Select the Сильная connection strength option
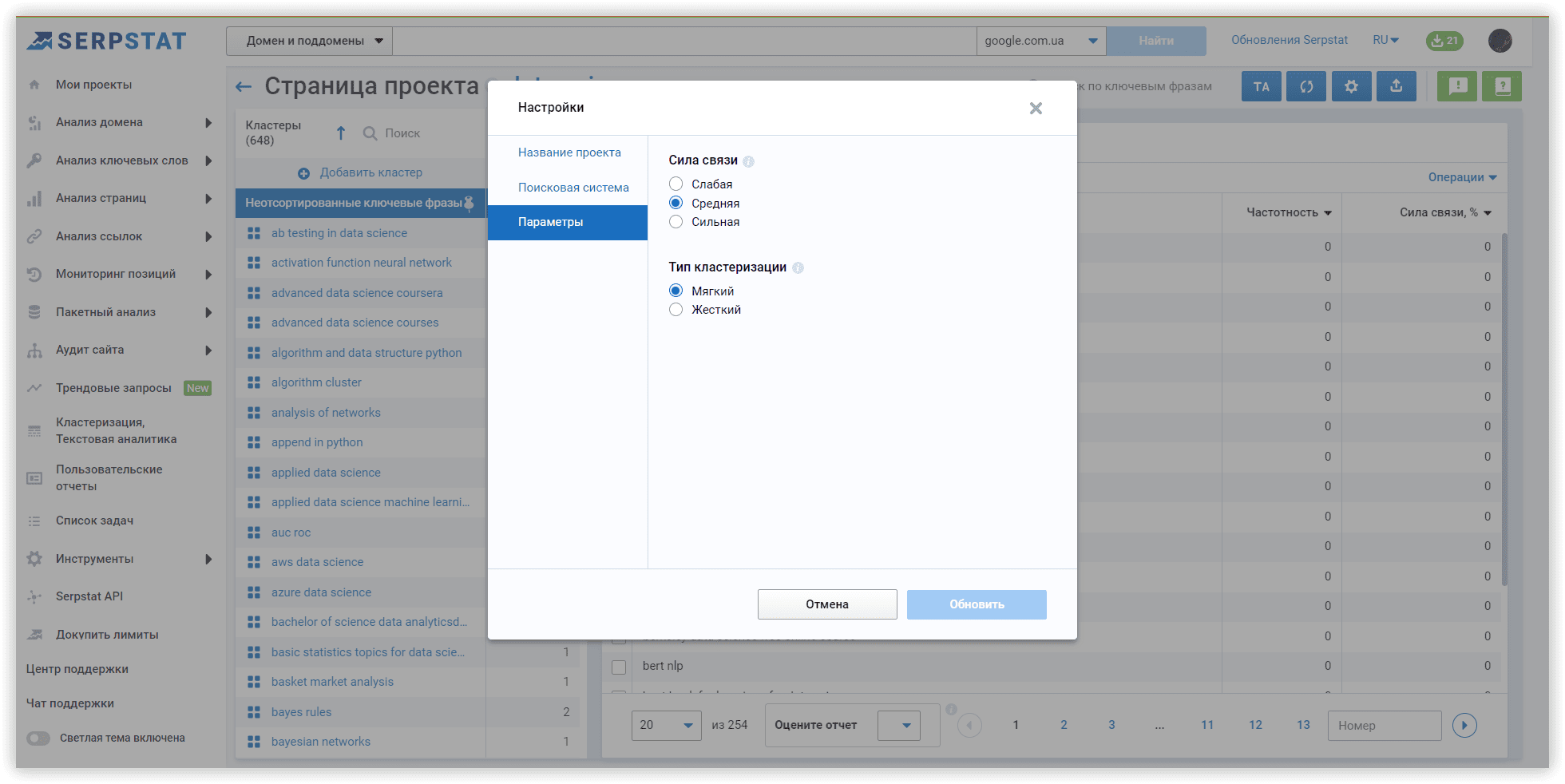 [676, 222]
